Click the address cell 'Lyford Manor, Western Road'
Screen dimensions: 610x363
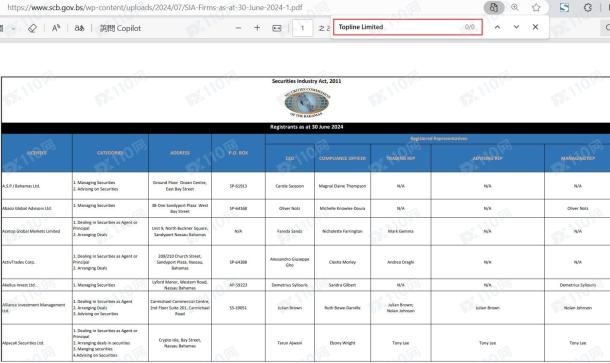pyautogui.click(x=180, y=285)
